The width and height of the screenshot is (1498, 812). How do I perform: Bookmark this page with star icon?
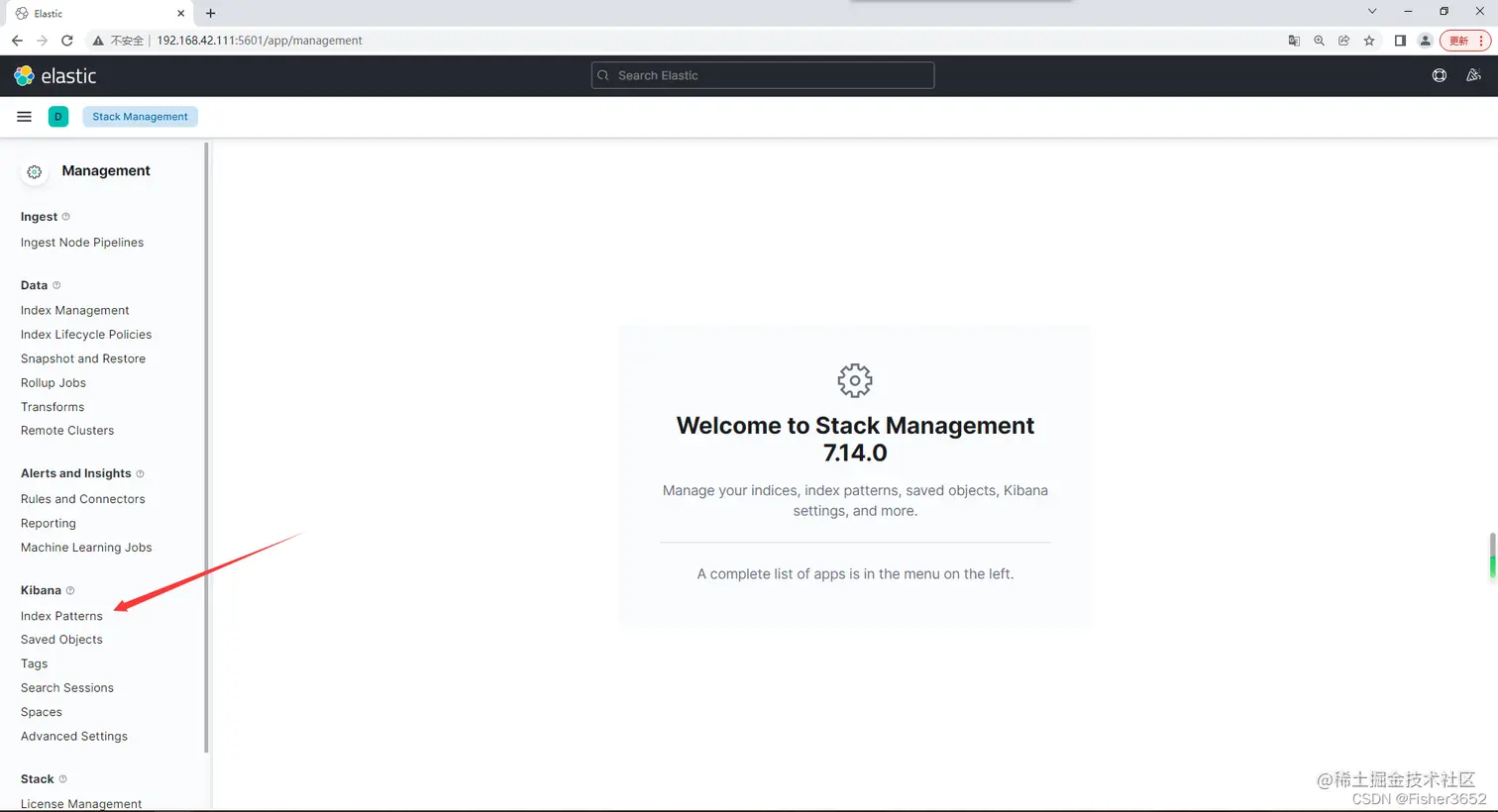pos(1369,41)
